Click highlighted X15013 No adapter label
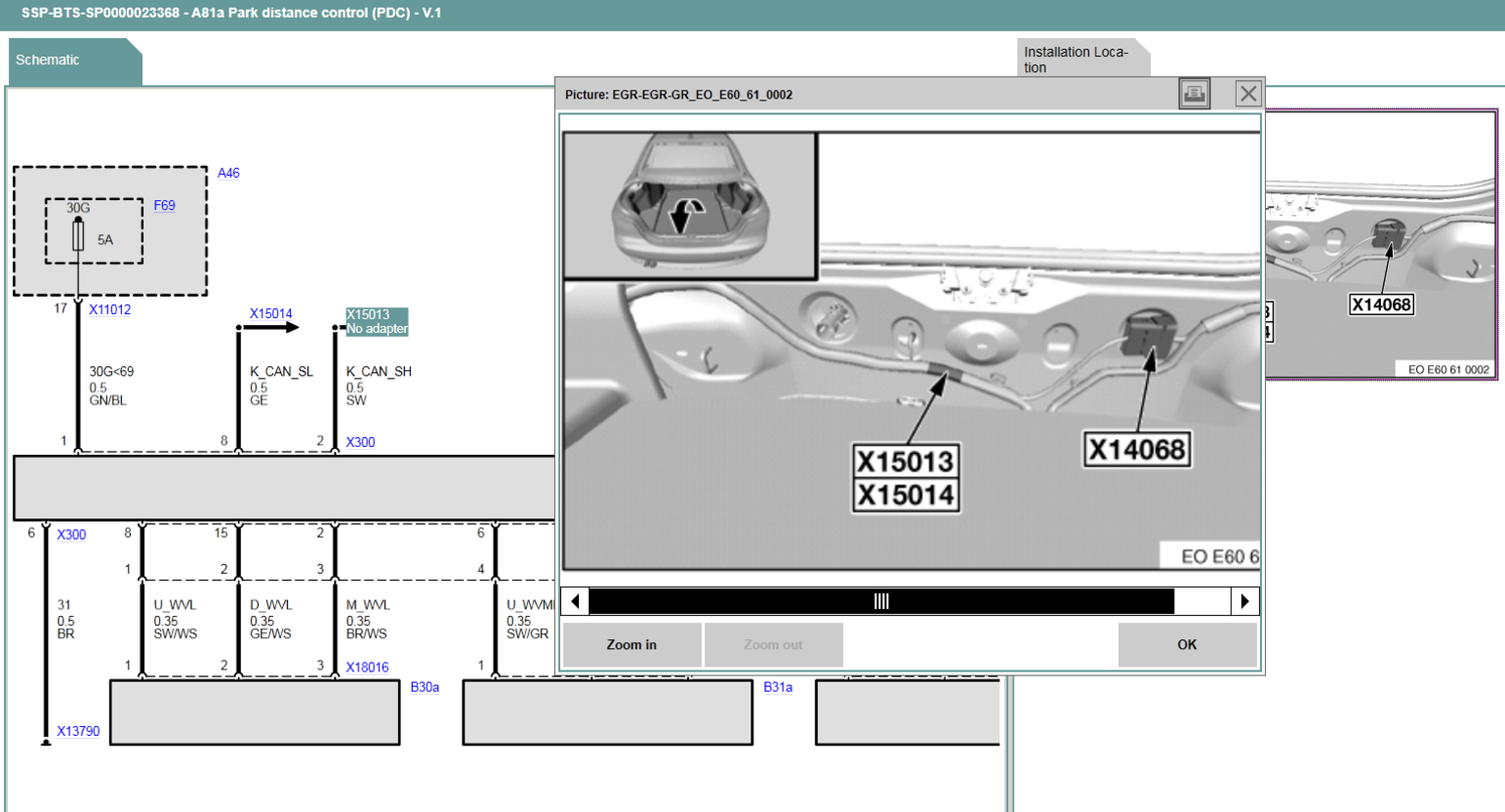The height and width of the screenshot is (812, 1505). click(377, 321)
